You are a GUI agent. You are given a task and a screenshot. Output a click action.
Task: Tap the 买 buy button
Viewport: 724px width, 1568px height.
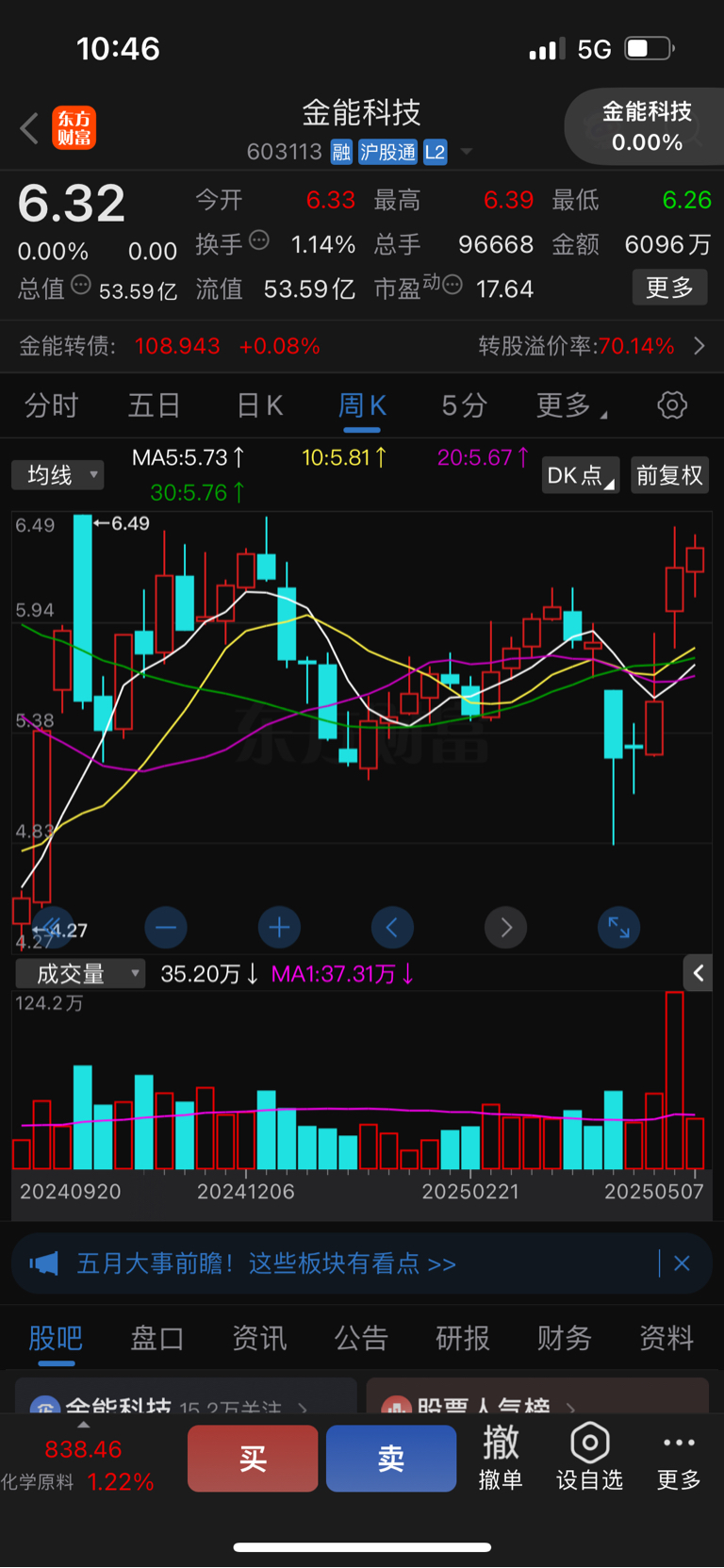[x=253, y=1459]
